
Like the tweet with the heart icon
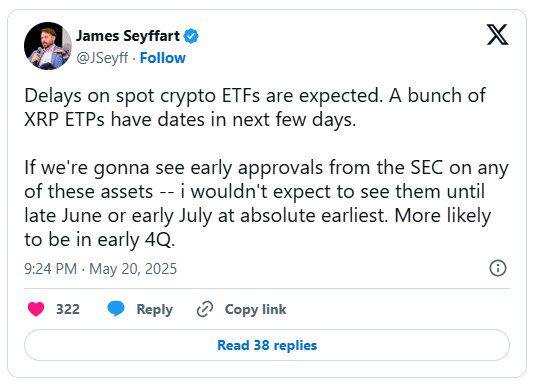(x=36, y=309)
